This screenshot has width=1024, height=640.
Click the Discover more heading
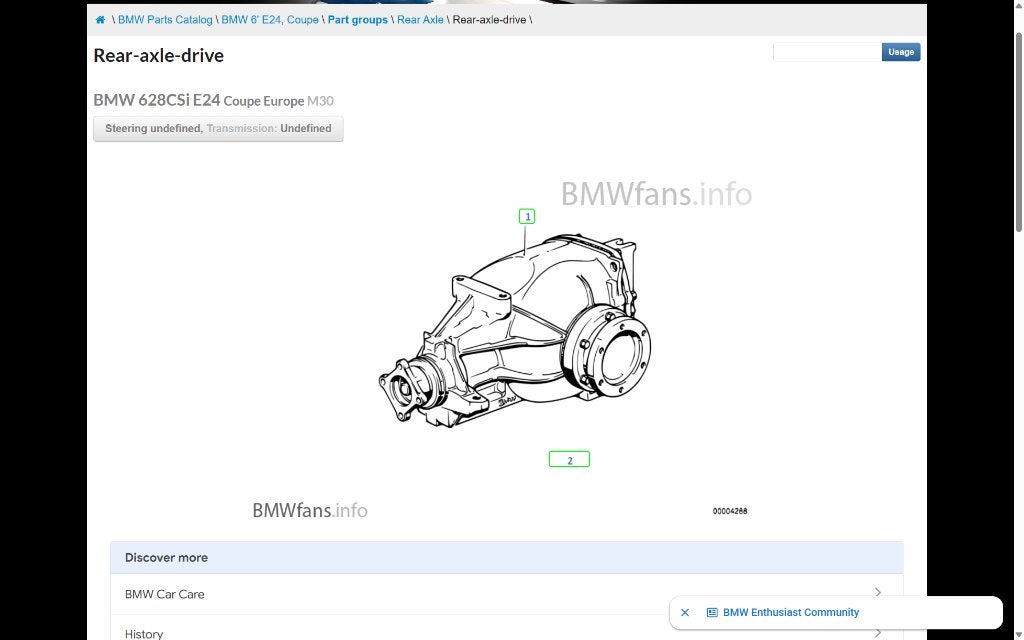pyautogui.click(x=166, y=558)
